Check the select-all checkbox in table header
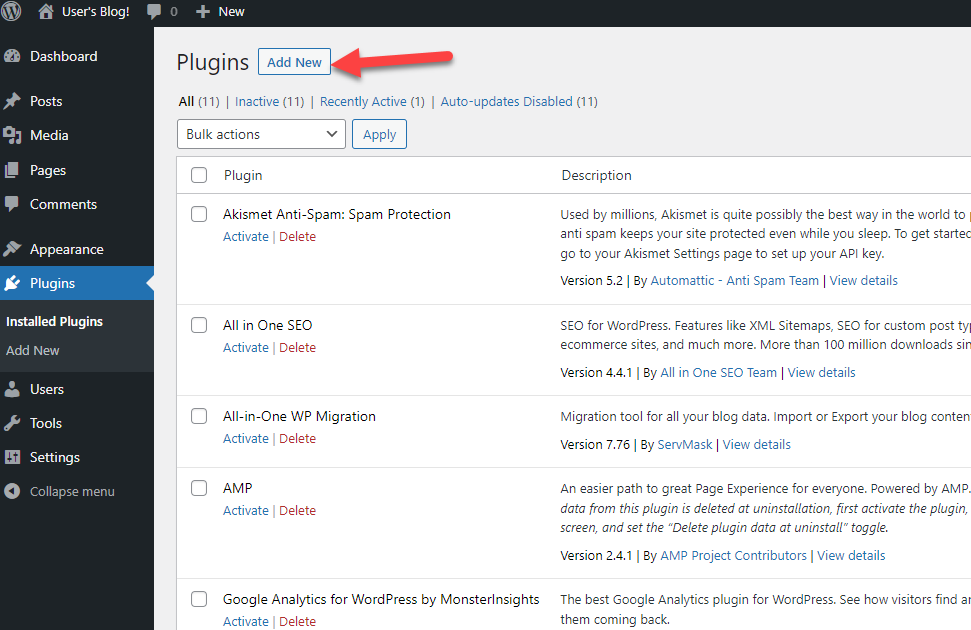Viewport: 971px width, 630px height. click(199, 175)
